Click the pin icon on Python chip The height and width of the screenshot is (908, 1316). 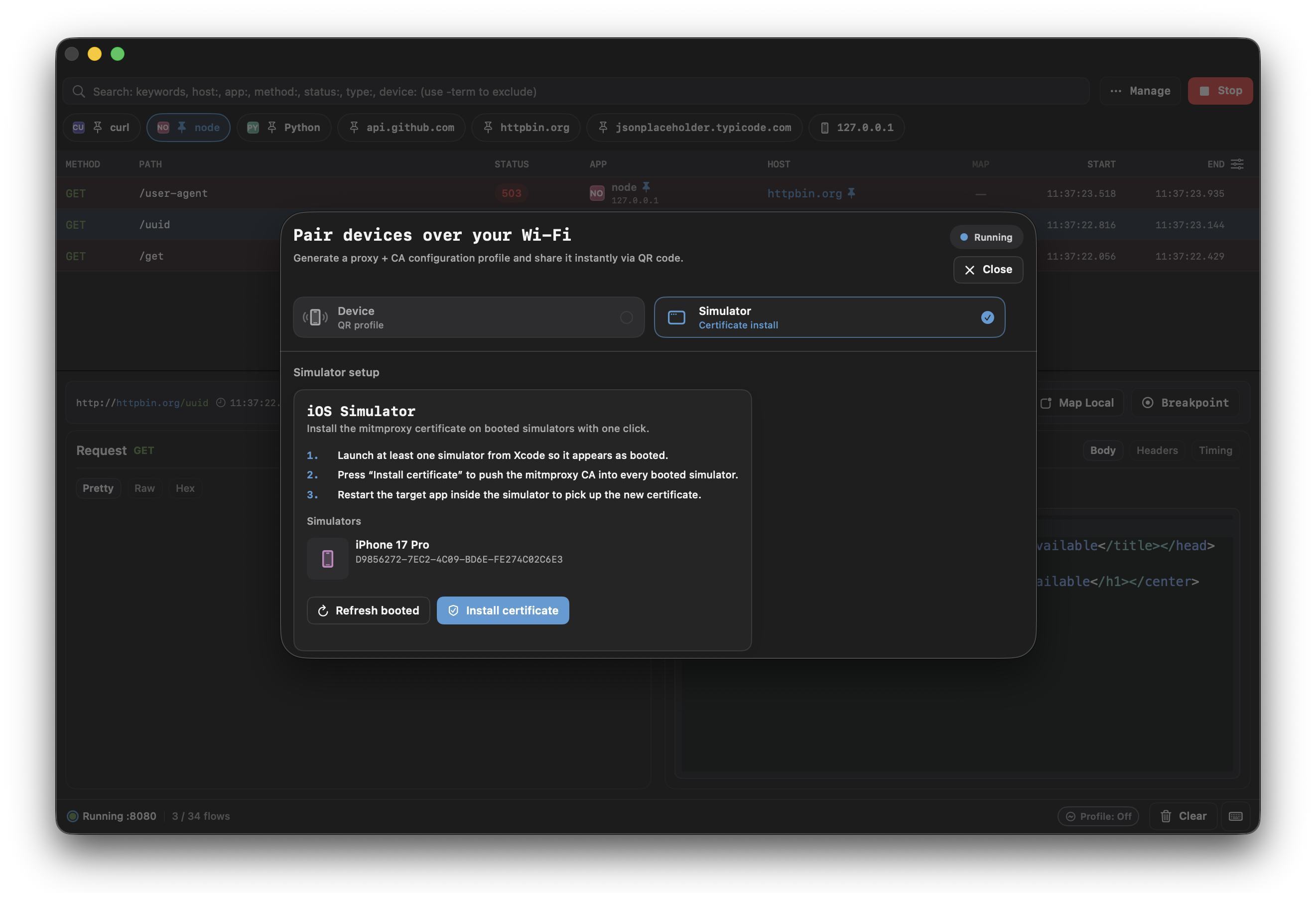272,128
